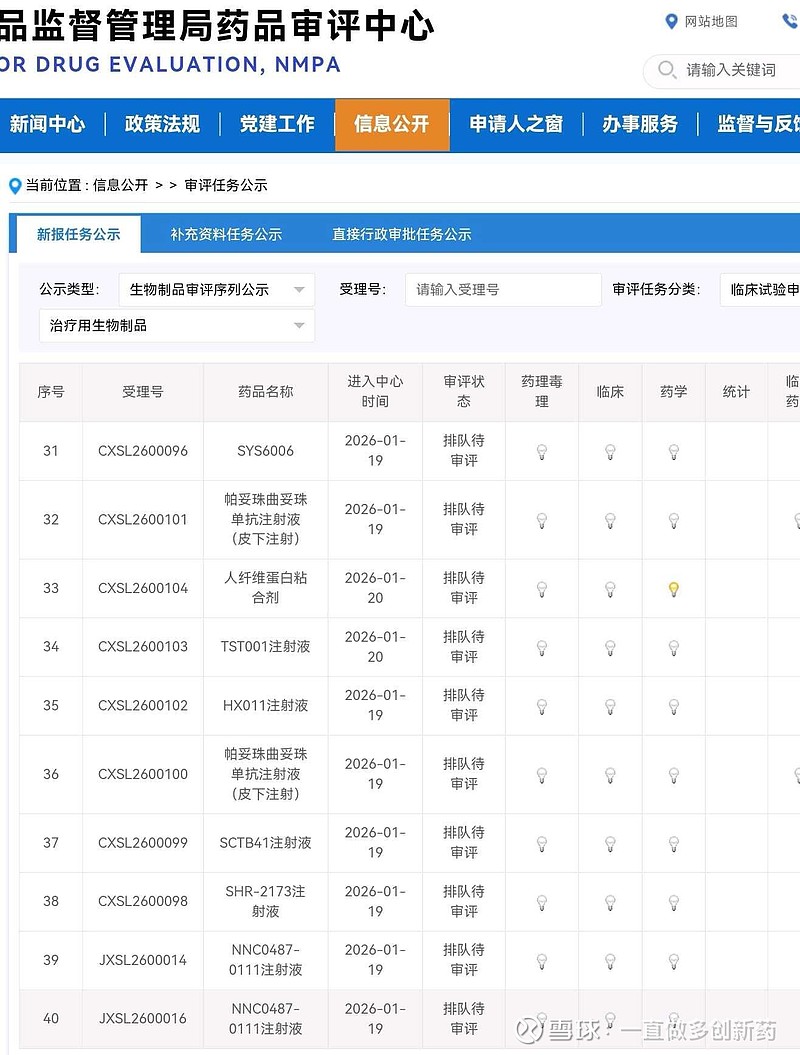The image size is (800, 1055).
Task: Go to 申请人之窗 section
Action: pyautogui.click(x=516, y=124)
